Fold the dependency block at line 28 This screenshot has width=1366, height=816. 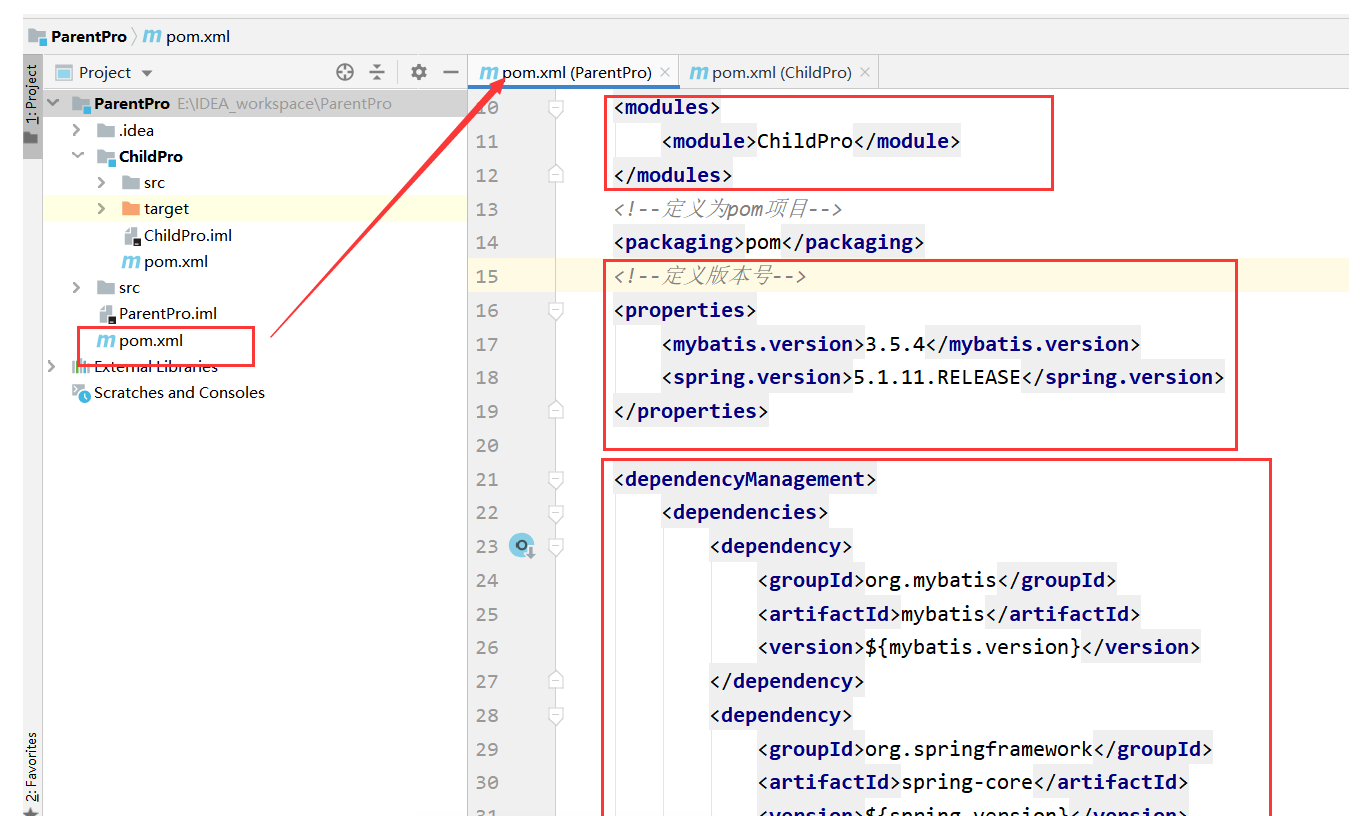tap(556, 715)
